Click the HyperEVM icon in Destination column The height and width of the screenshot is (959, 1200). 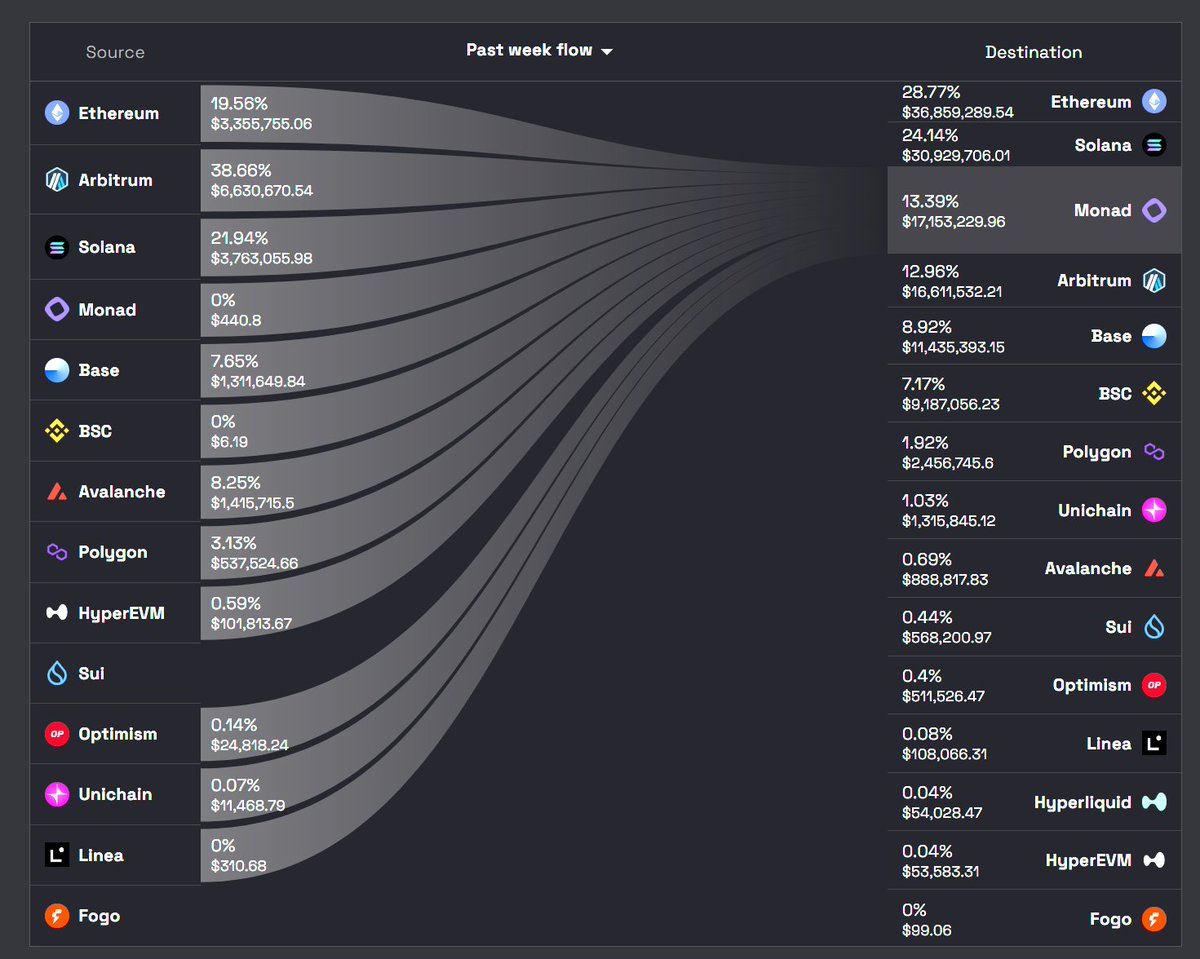coord(1154,860)
